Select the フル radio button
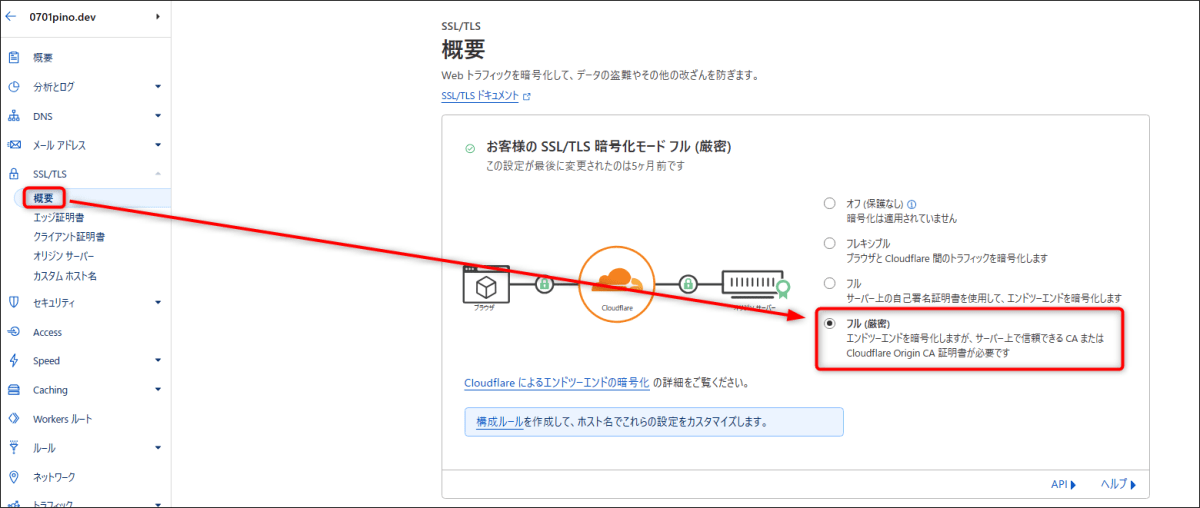The height and width of the screenshot is (508, 1200). [x=829, y=284]
